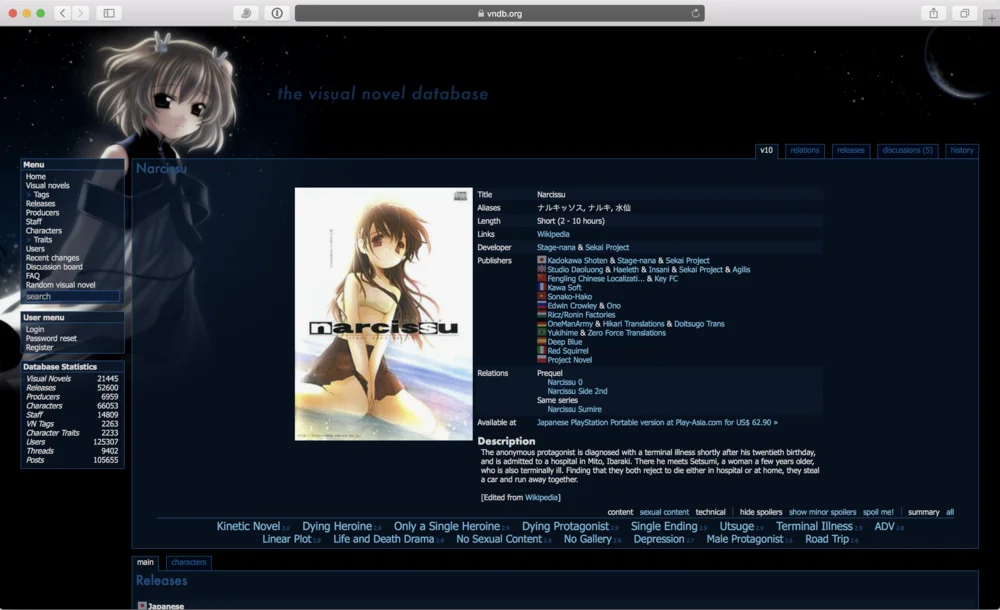Click the sidebar search field
The height and width of the screenshot is (610, 1000).
tap(71, 296)
